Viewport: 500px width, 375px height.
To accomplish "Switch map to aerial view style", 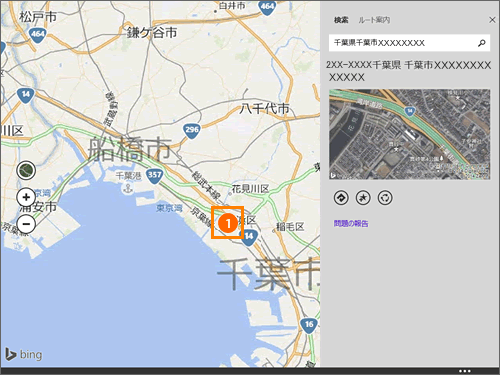I will coord(26,170).
